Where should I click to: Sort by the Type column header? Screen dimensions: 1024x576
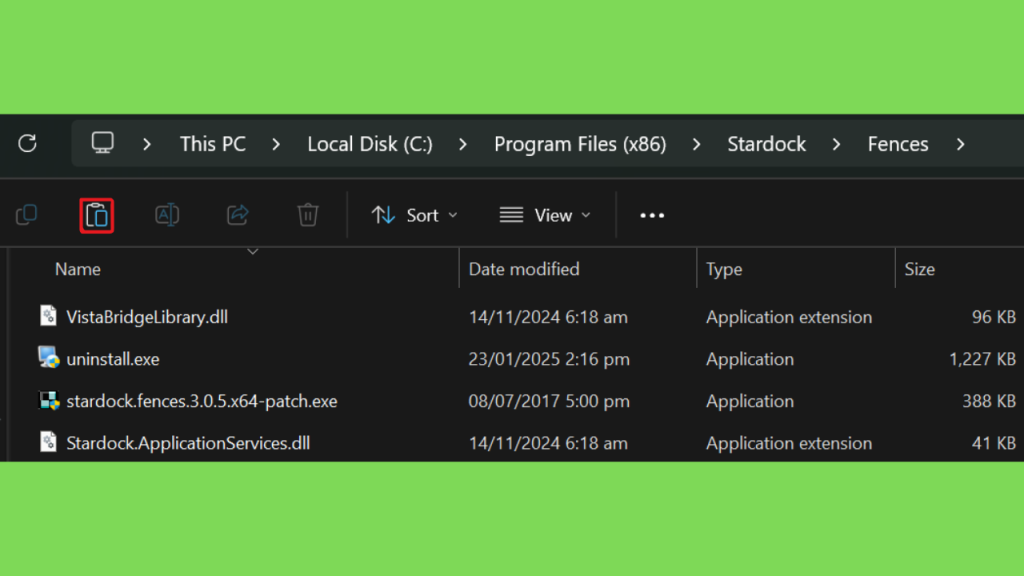click(724, 269)
